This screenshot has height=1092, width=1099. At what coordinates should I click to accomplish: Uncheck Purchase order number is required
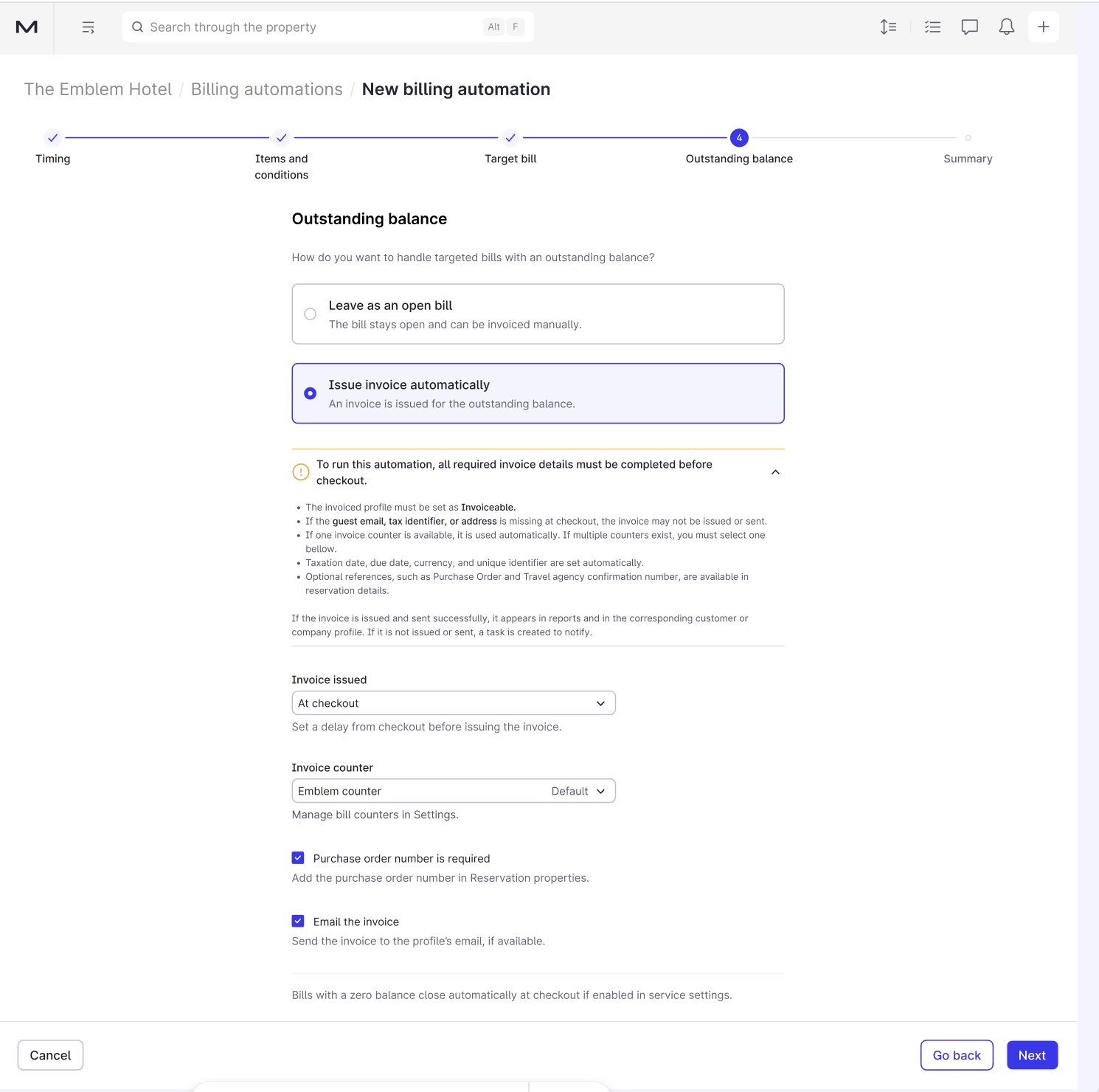coord(298,857)
